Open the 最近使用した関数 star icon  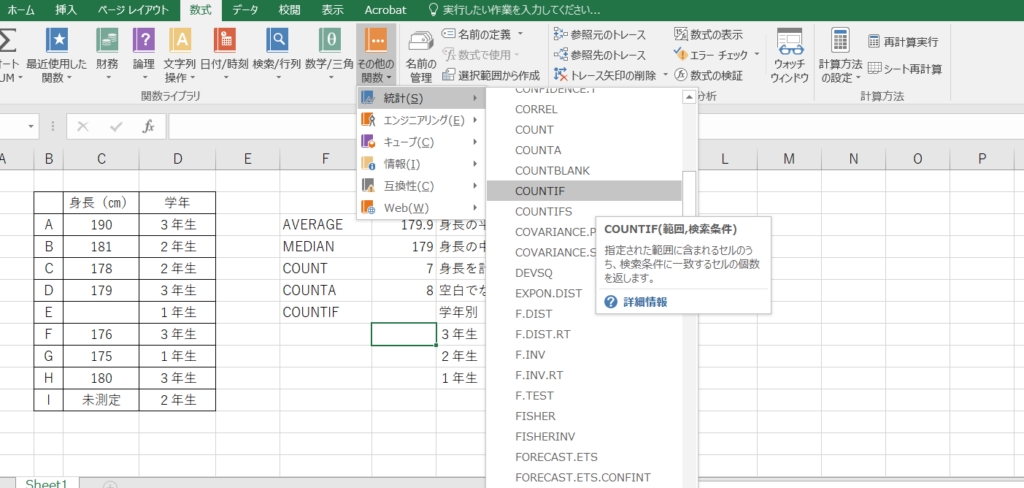pyautogui.click(x=56, y=41)
